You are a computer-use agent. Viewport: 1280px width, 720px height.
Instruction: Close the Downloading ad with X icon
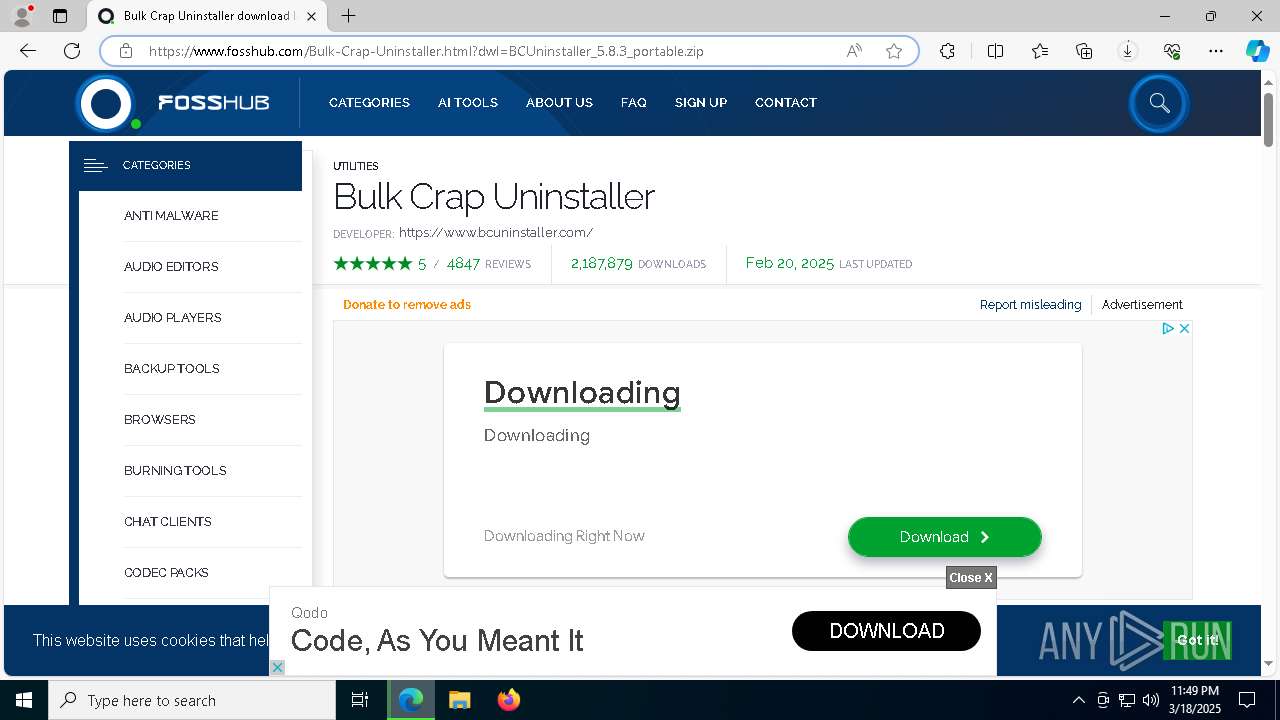[x=1184, y=328]
